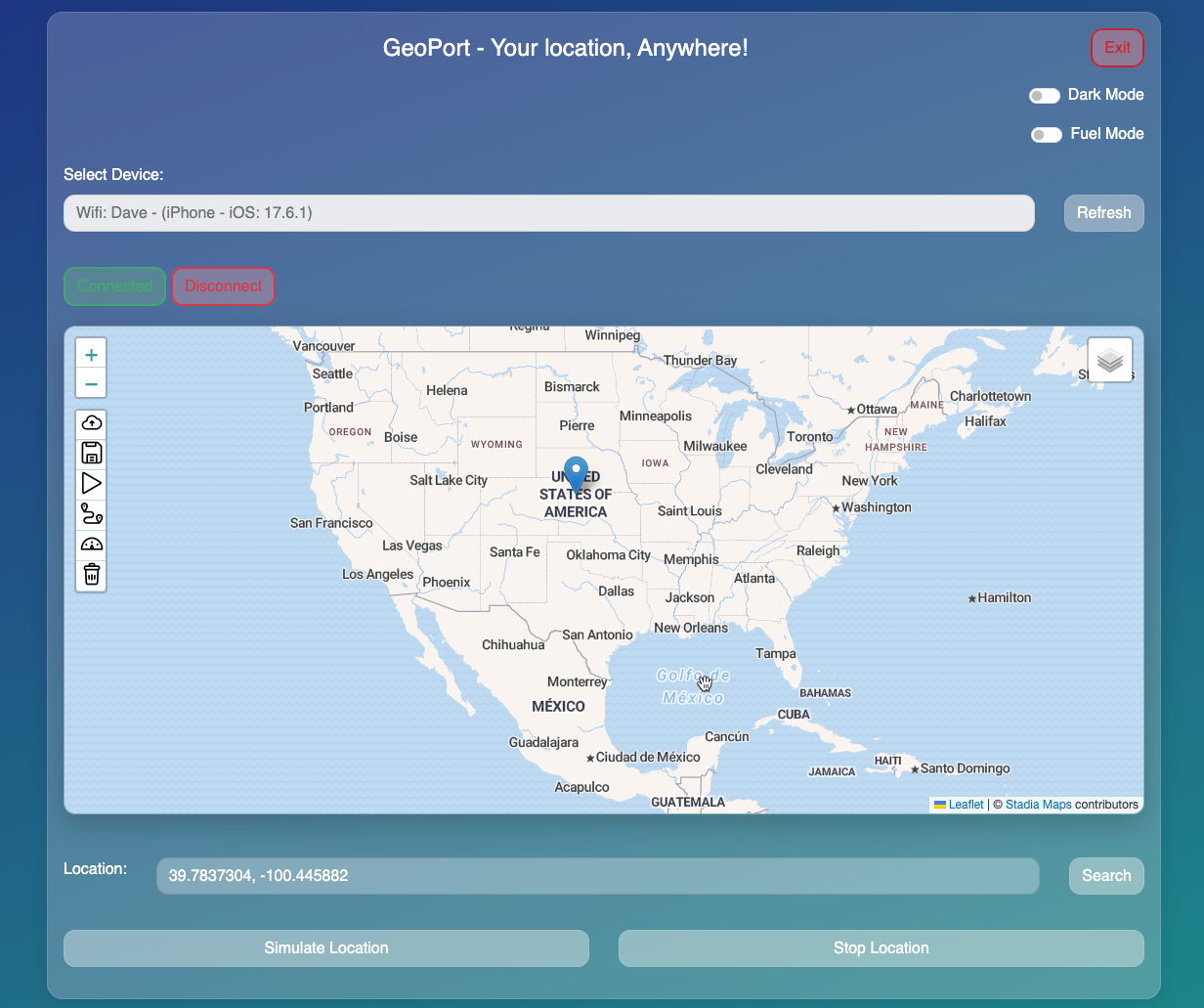
Task: Select the route path drawing icon
Action: click(x=92, y=513)
